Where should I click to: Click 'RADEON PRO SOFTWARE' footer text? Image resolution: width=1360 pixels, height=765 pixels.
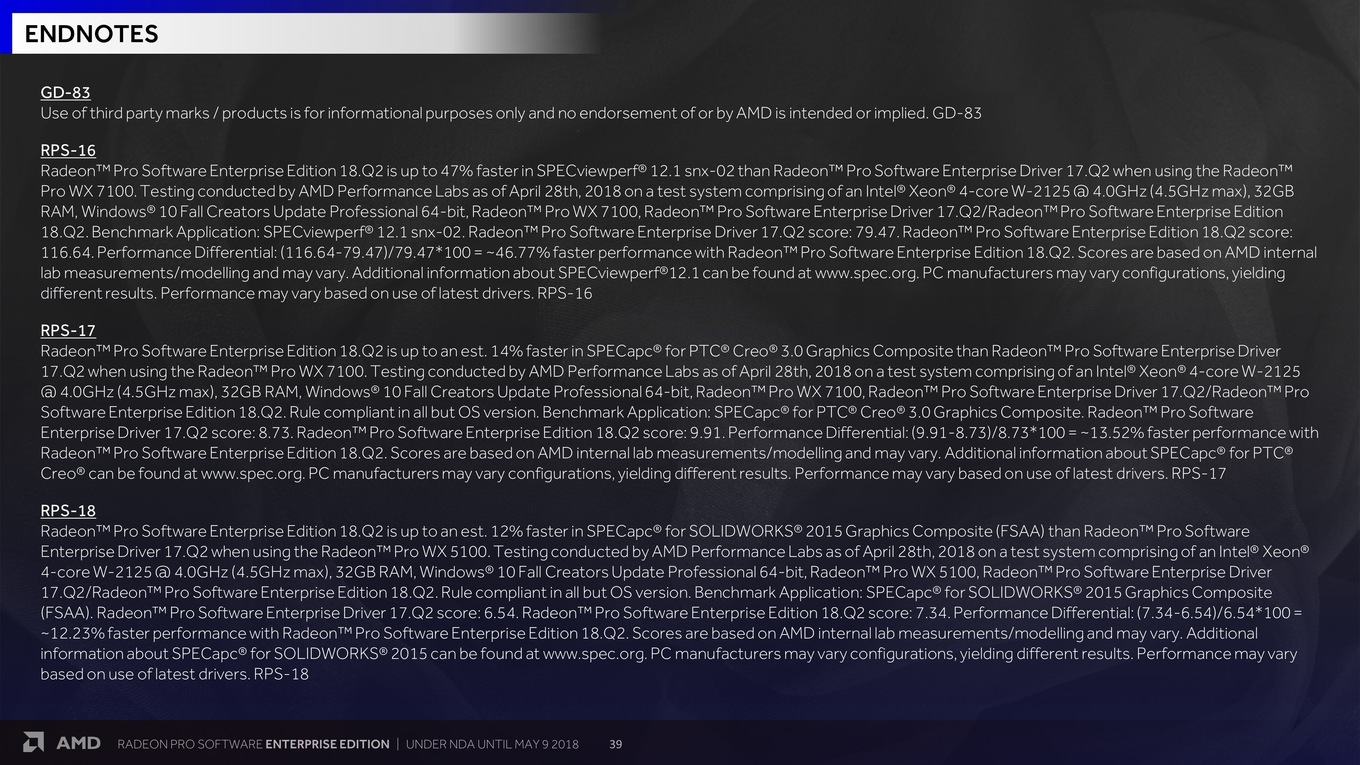pos(190,744)
